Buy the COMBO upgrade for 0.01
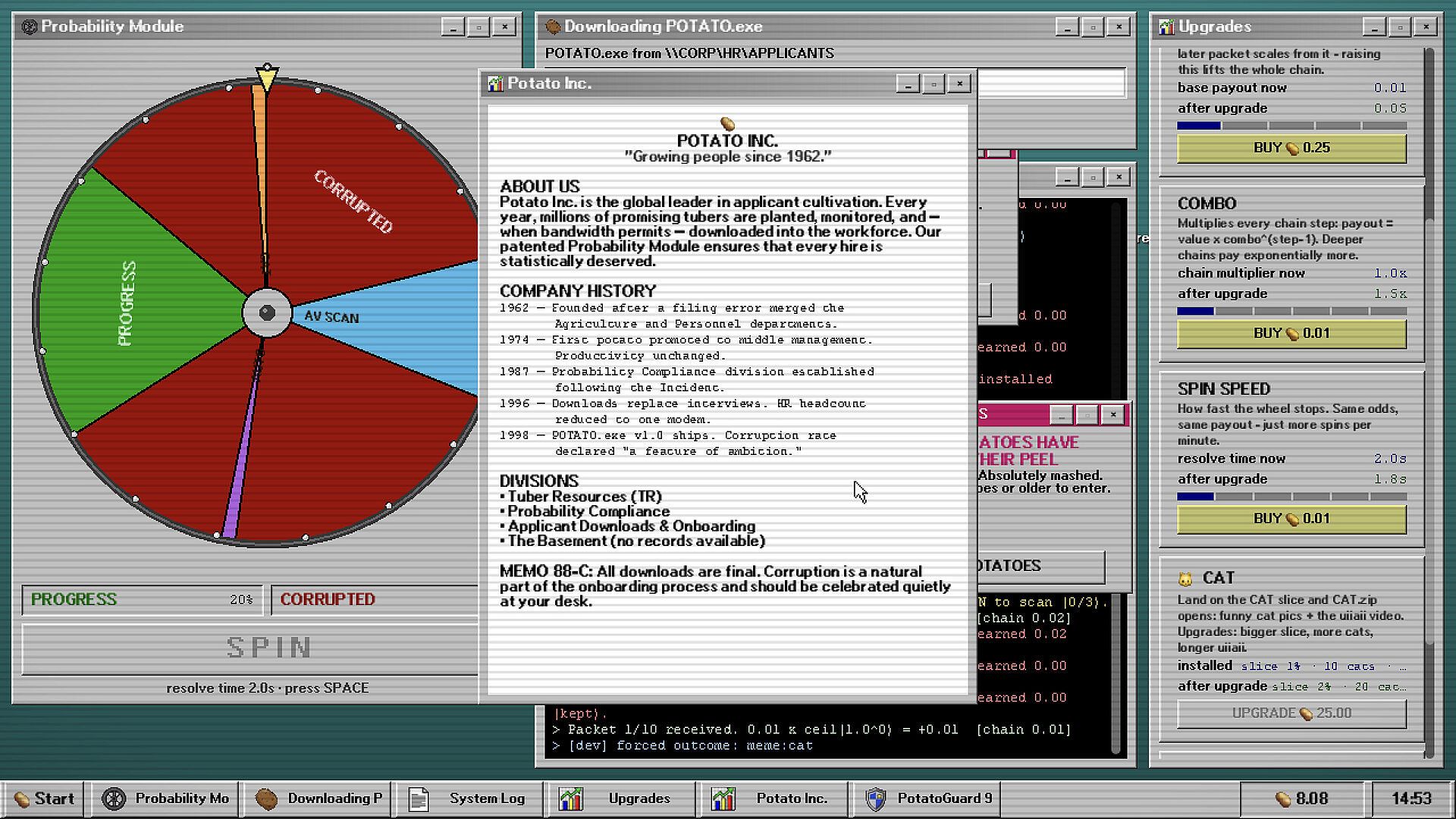This screenshot has width=1456, height=819. 1291,334
